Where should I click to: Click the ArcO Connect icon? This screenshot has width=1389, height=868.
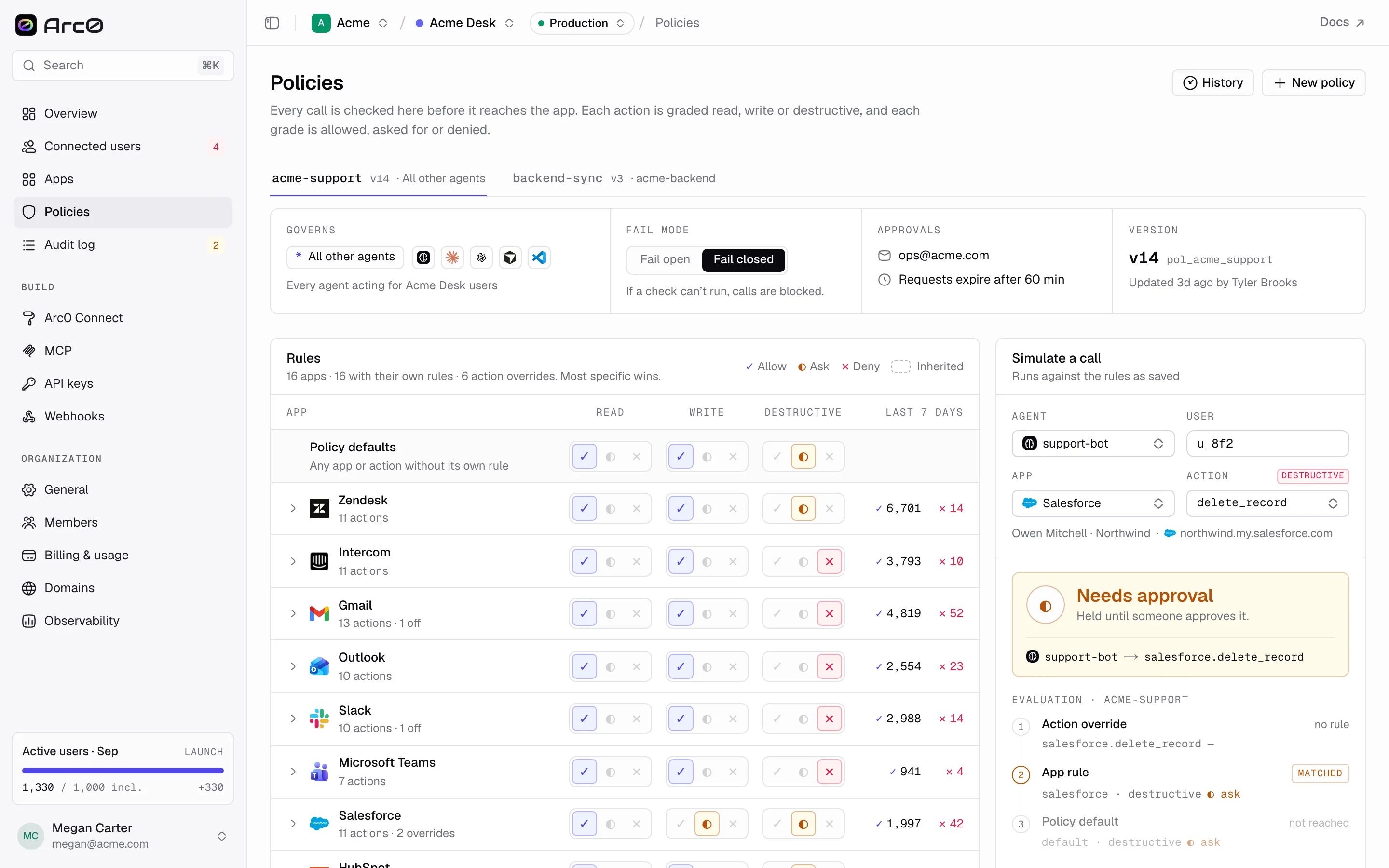point(29,318)
